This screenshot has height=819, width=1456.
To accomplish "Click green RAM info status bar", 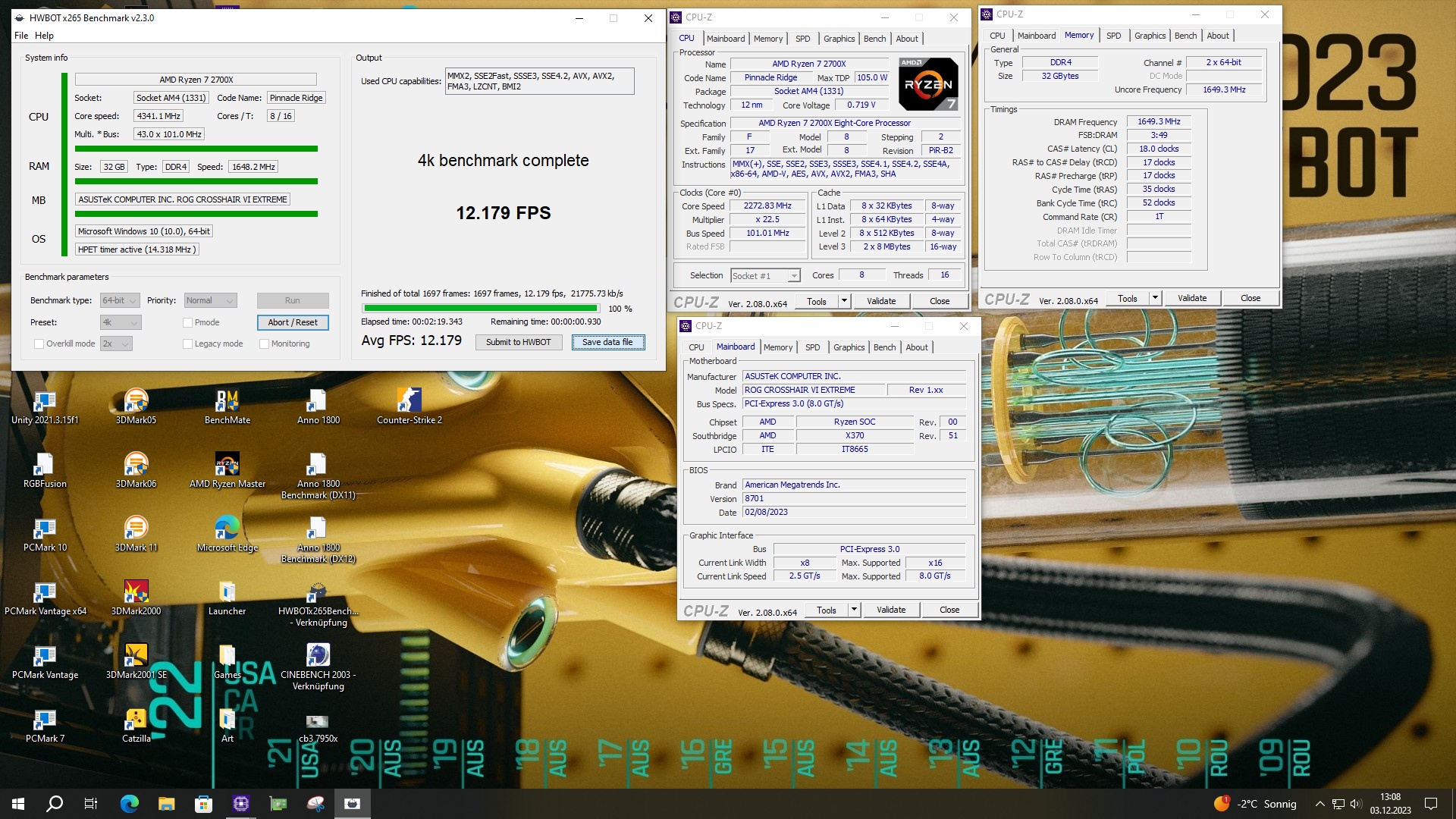I will pyautogui.click(x=196, y=181).
